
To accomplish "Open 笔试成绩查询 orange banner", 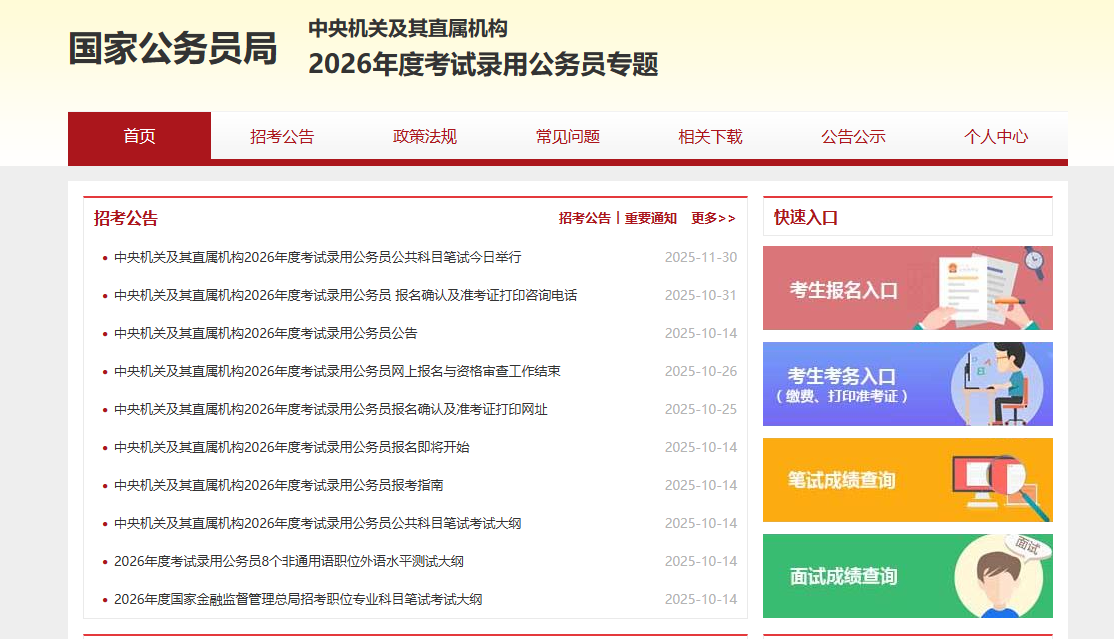I will [841, 480].
